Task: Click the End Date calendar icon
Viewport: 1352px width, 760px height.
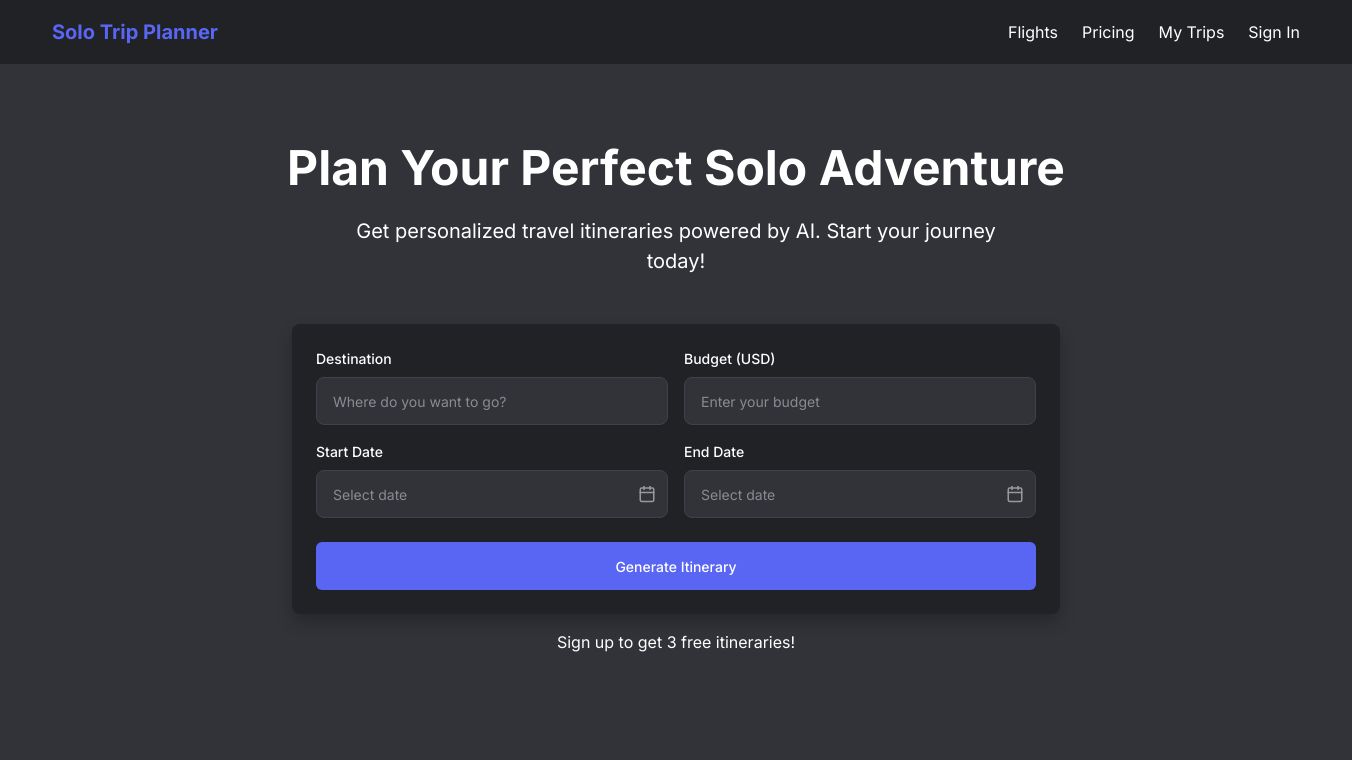Action: click(1015, 494)
